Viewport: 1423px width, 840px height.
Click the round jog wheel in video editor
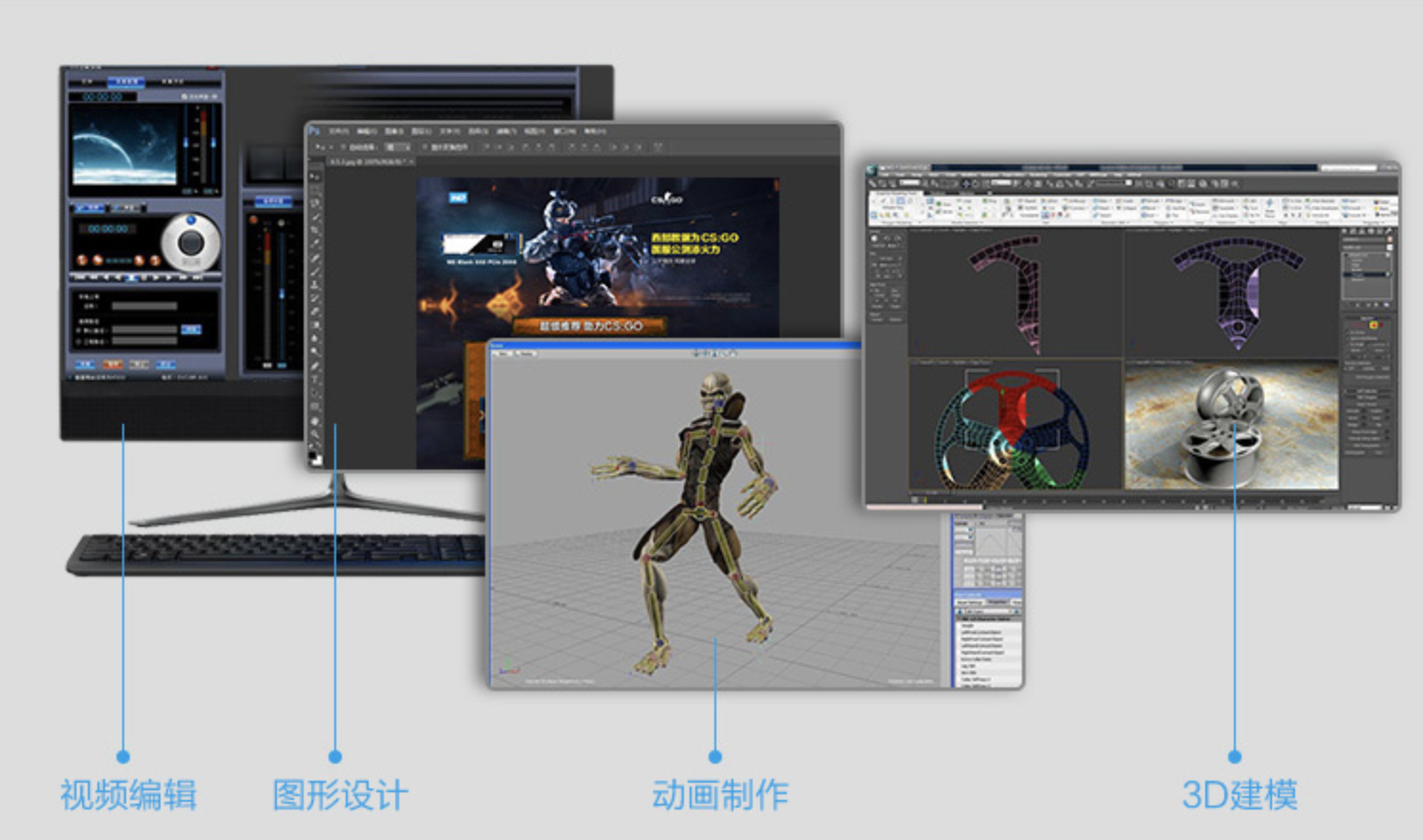(x=190, y=241)
